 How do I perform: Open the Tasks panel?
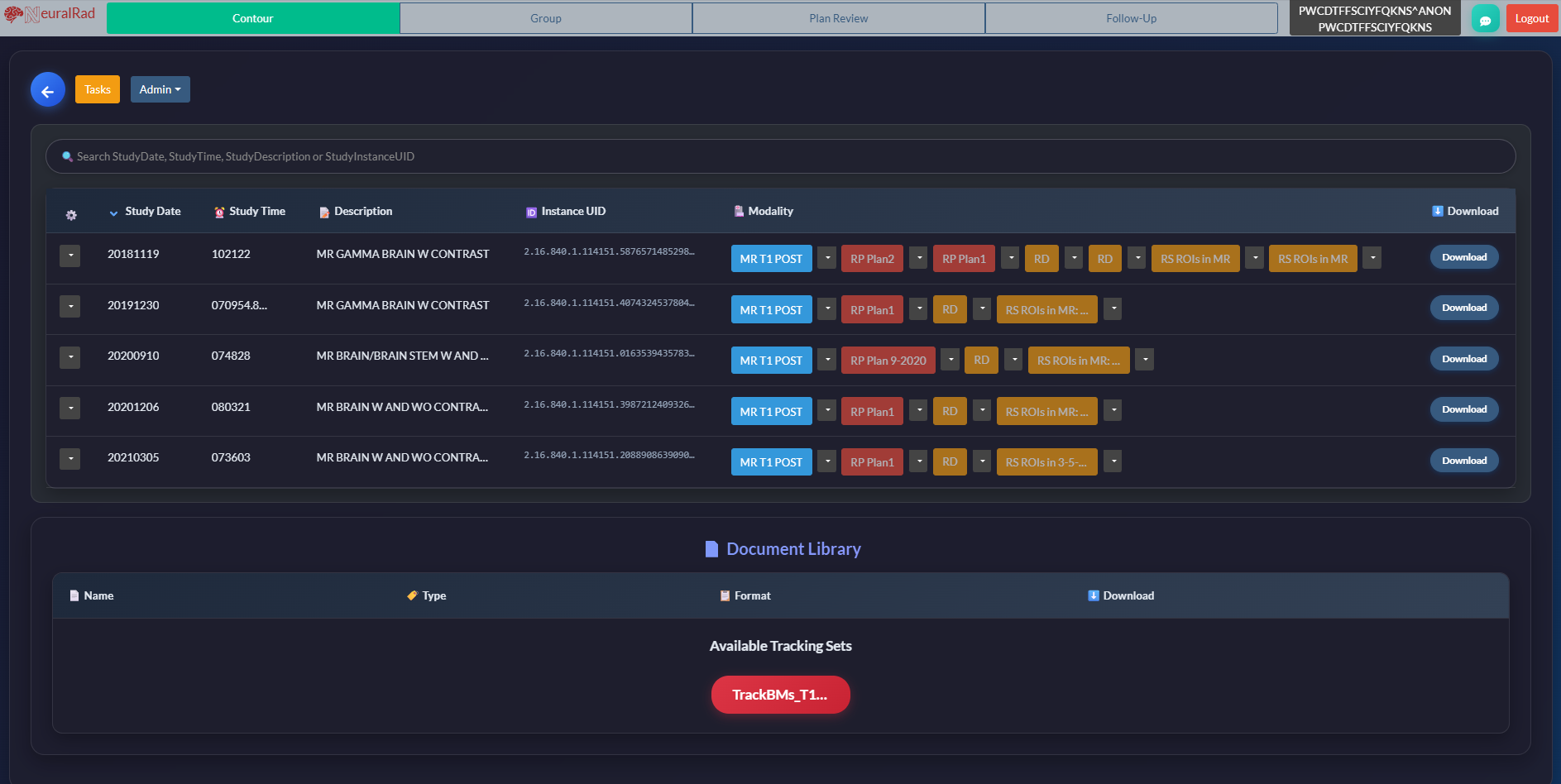[97, 88]
